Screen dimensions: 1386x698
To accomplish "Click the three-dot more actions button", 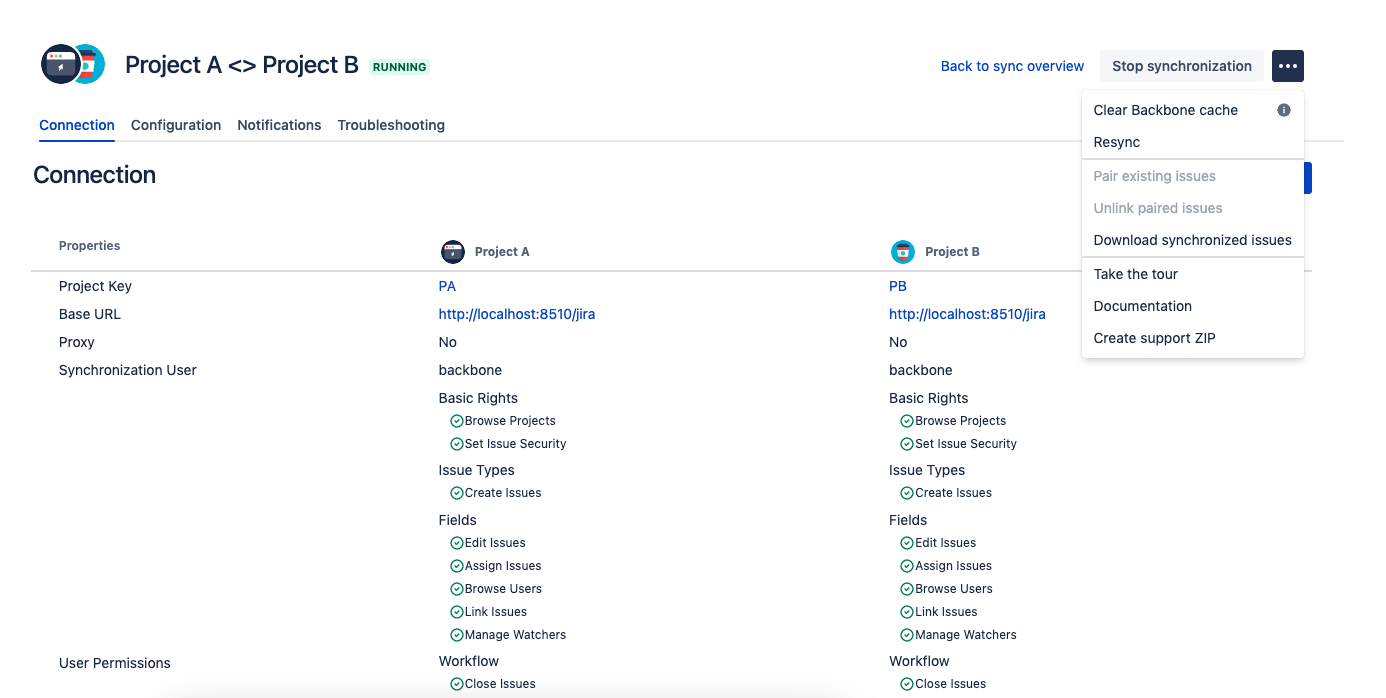I will coord(1287,66).
